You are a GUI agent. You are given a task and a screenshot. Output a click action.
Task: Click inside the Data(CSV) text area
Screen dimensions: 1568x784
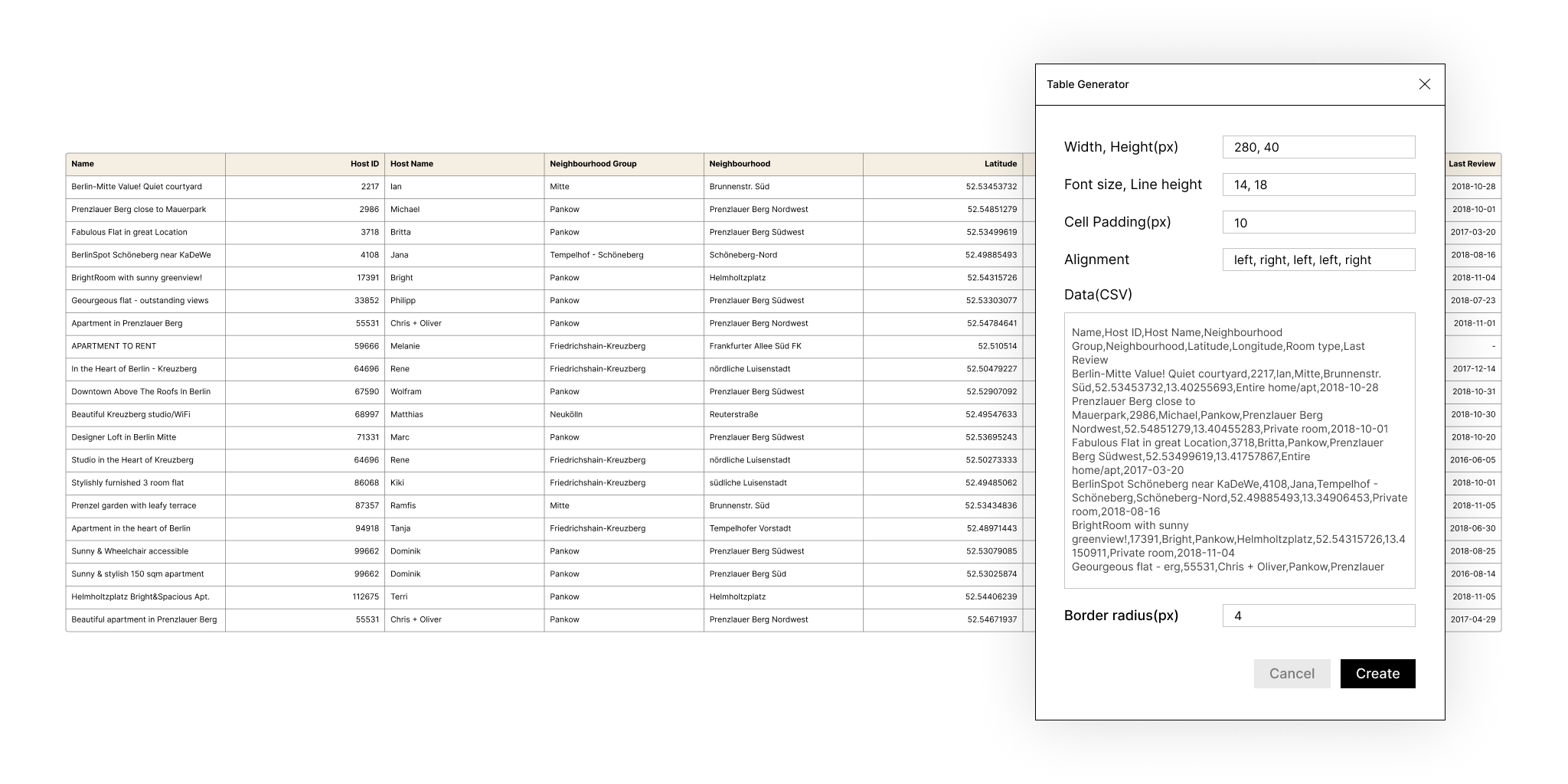point(1240,450)
